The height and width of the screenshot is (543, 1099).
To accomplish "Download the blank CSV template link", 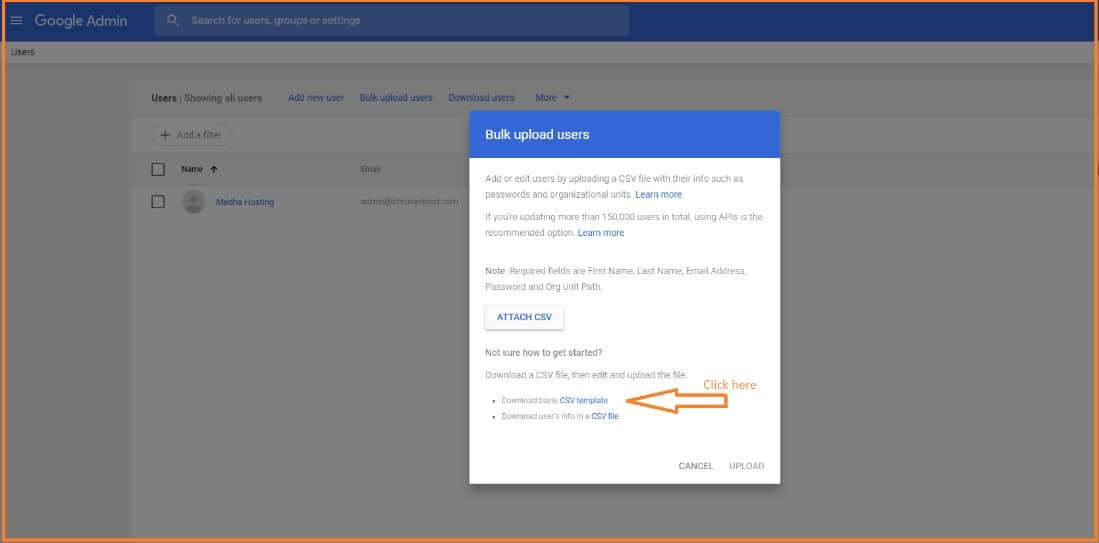I will point(583,401).
